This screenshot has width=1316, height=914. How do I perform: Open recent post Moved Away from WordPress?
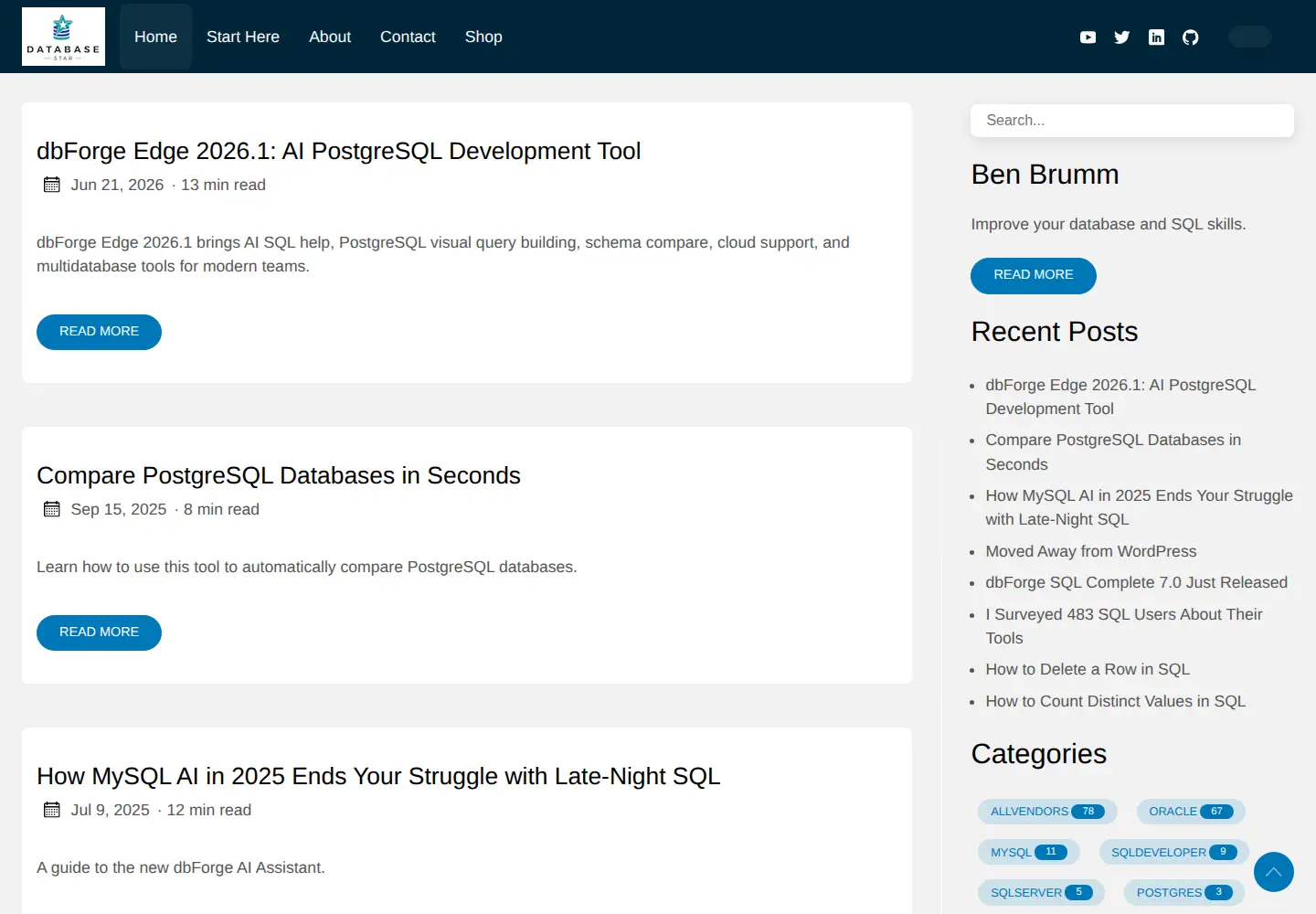point(1091,551)
